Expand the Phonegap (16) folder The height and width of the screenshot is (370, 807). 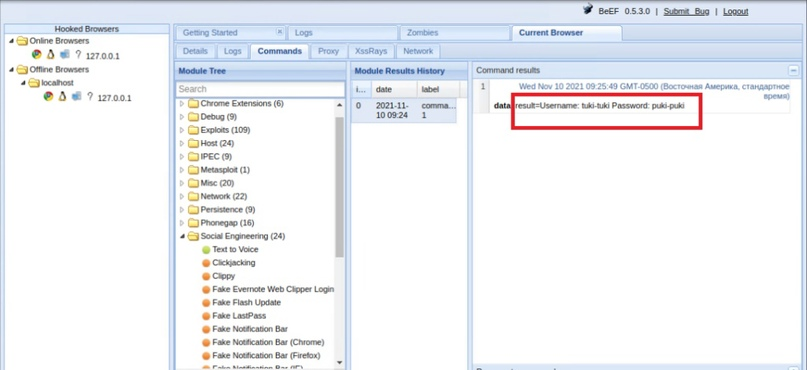pyautogui.click(x=182, y=223)
